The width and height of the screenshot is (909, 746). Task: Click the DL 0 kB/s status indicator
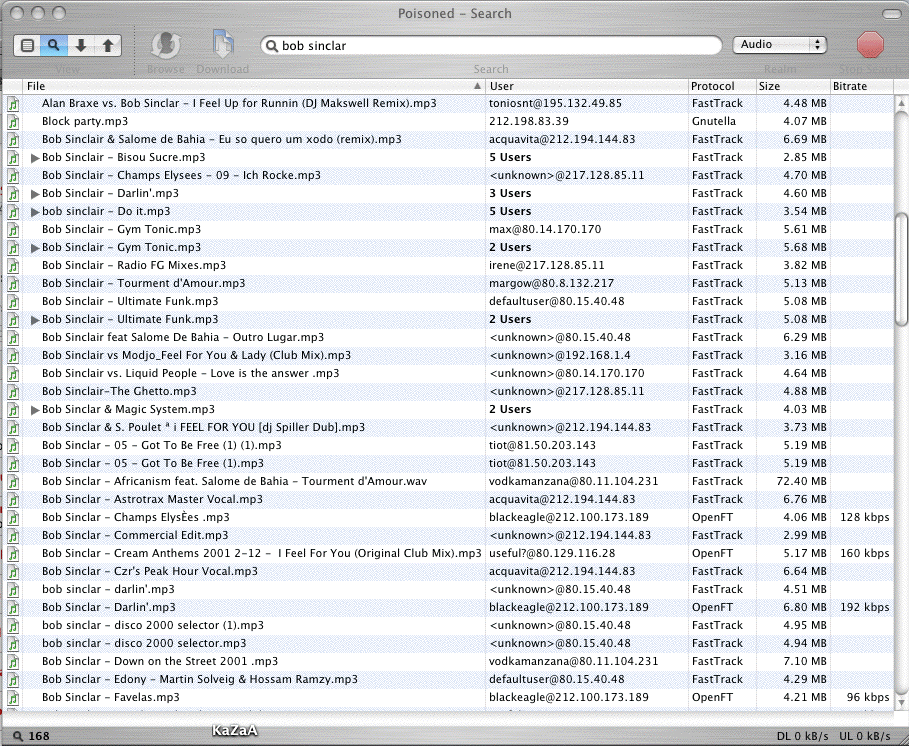point(802,736)
